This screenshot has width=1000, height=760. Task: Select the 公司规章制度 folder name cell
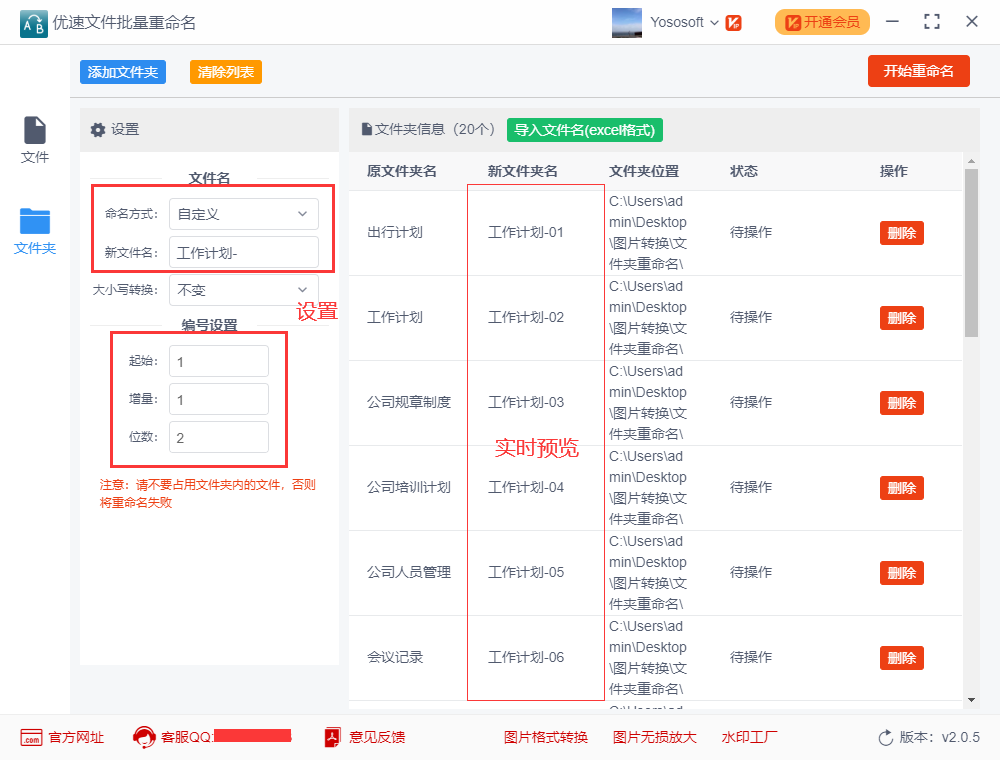(x=409, y=402)
